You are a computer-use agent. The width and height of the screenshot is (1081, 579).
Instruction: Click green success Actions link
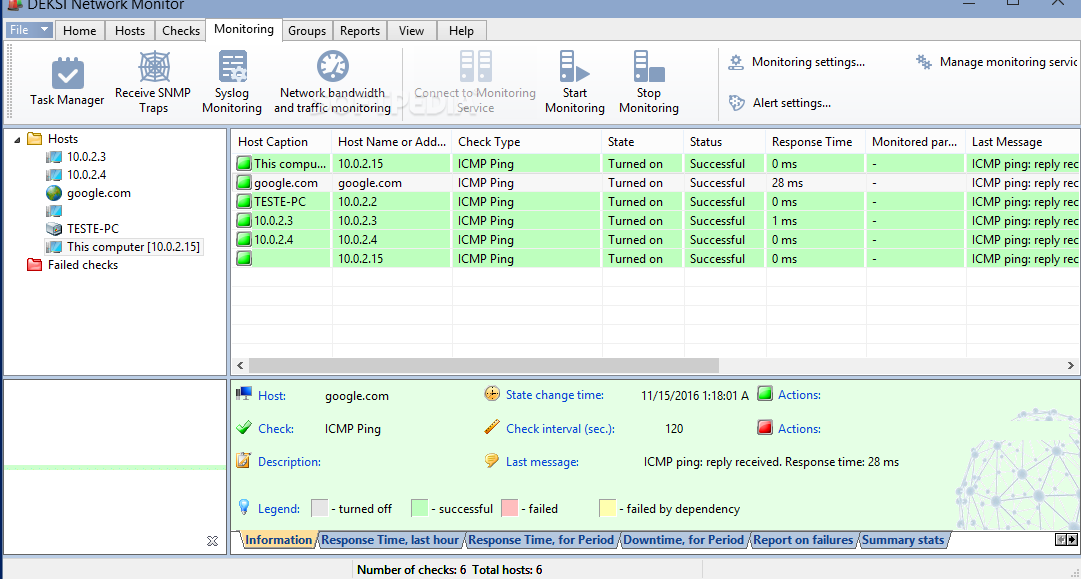(799, 395)
